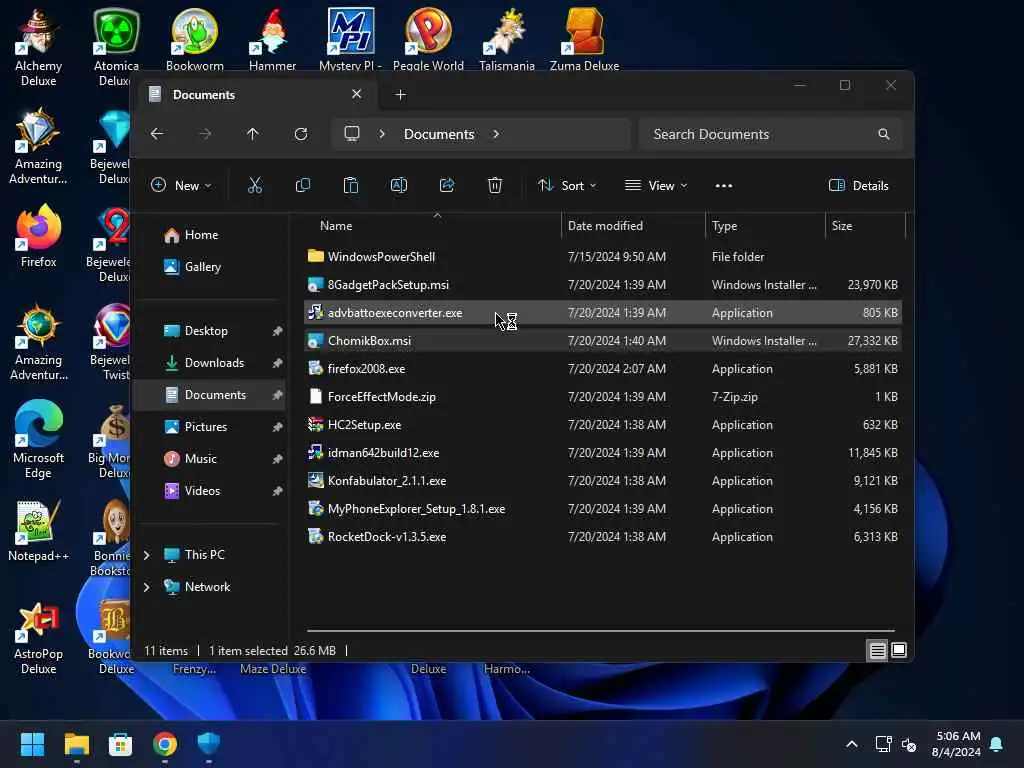Go back with the left arrow
Image resolution: width=1024 pixels, height=768 pixels.
pos(157,134)
